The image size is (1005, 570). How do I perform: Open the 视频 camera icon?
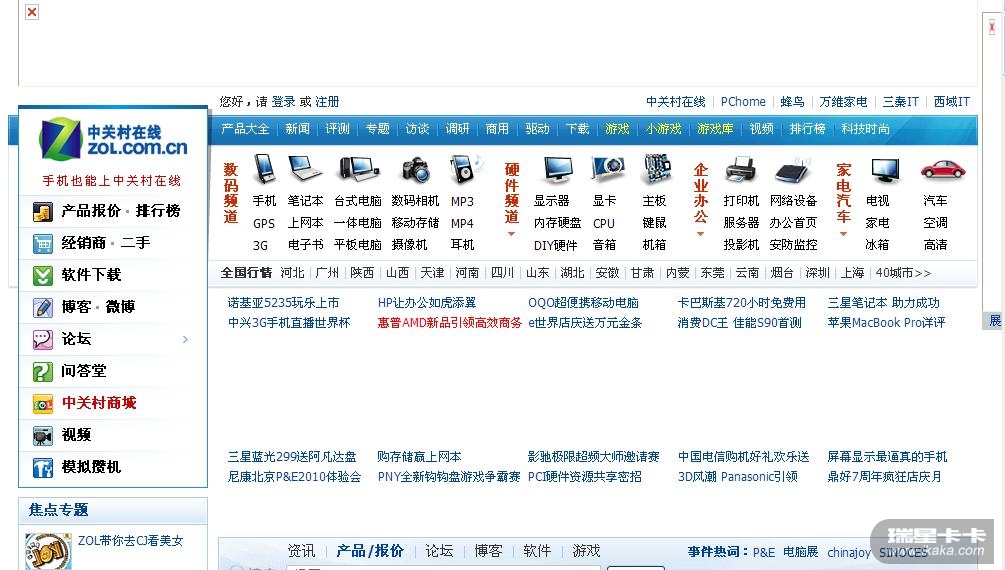43,435
